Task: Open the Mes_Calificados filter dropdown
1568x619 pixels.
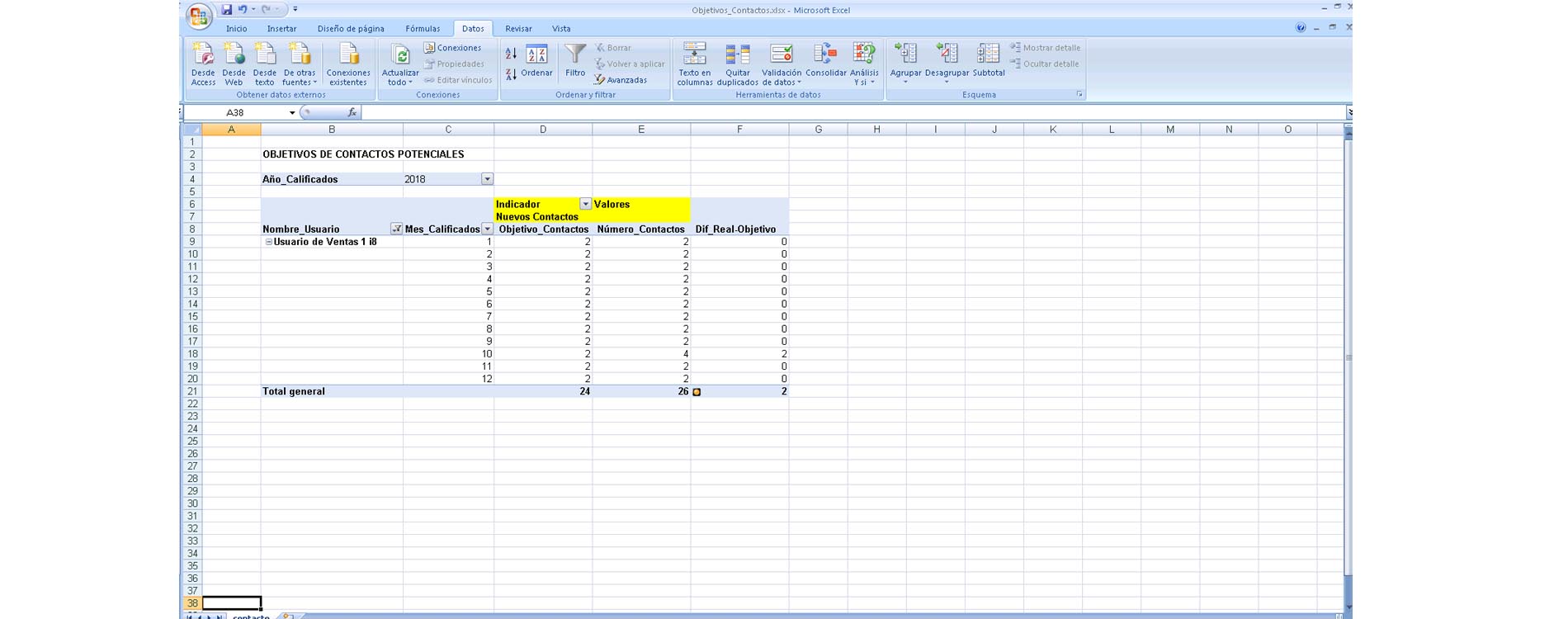Action: point(487,229)
